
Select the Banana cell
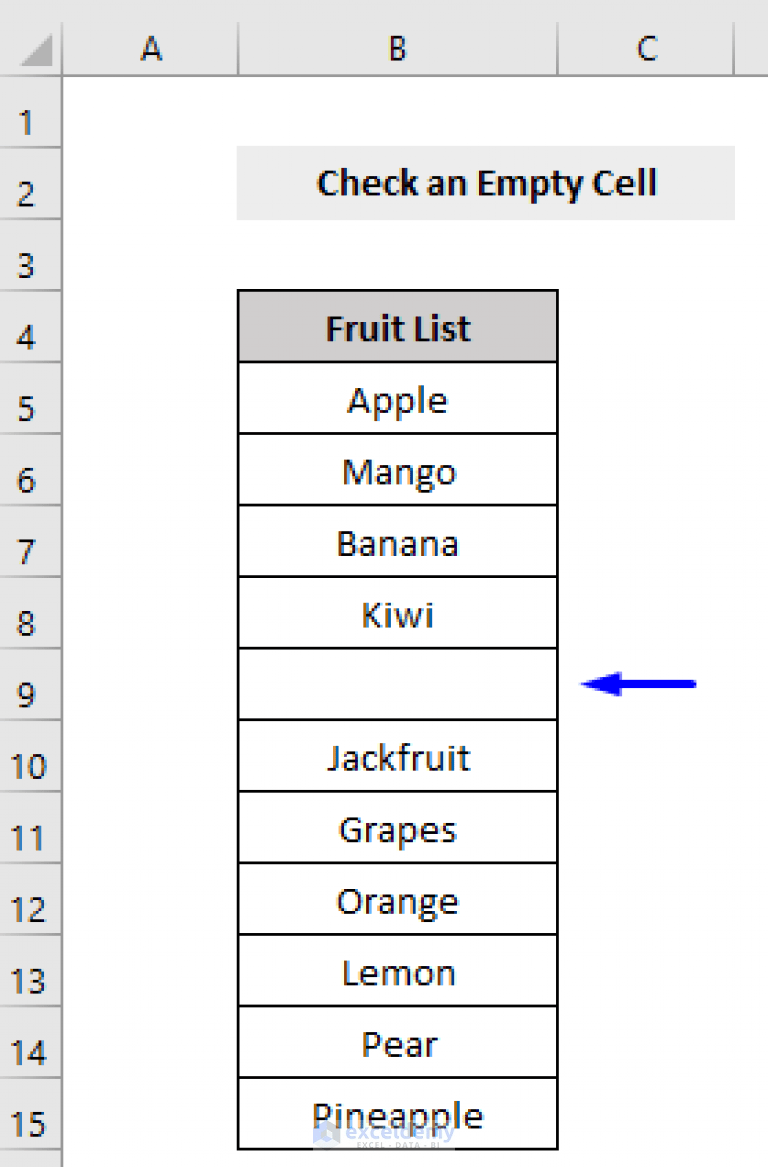point(397,541)
